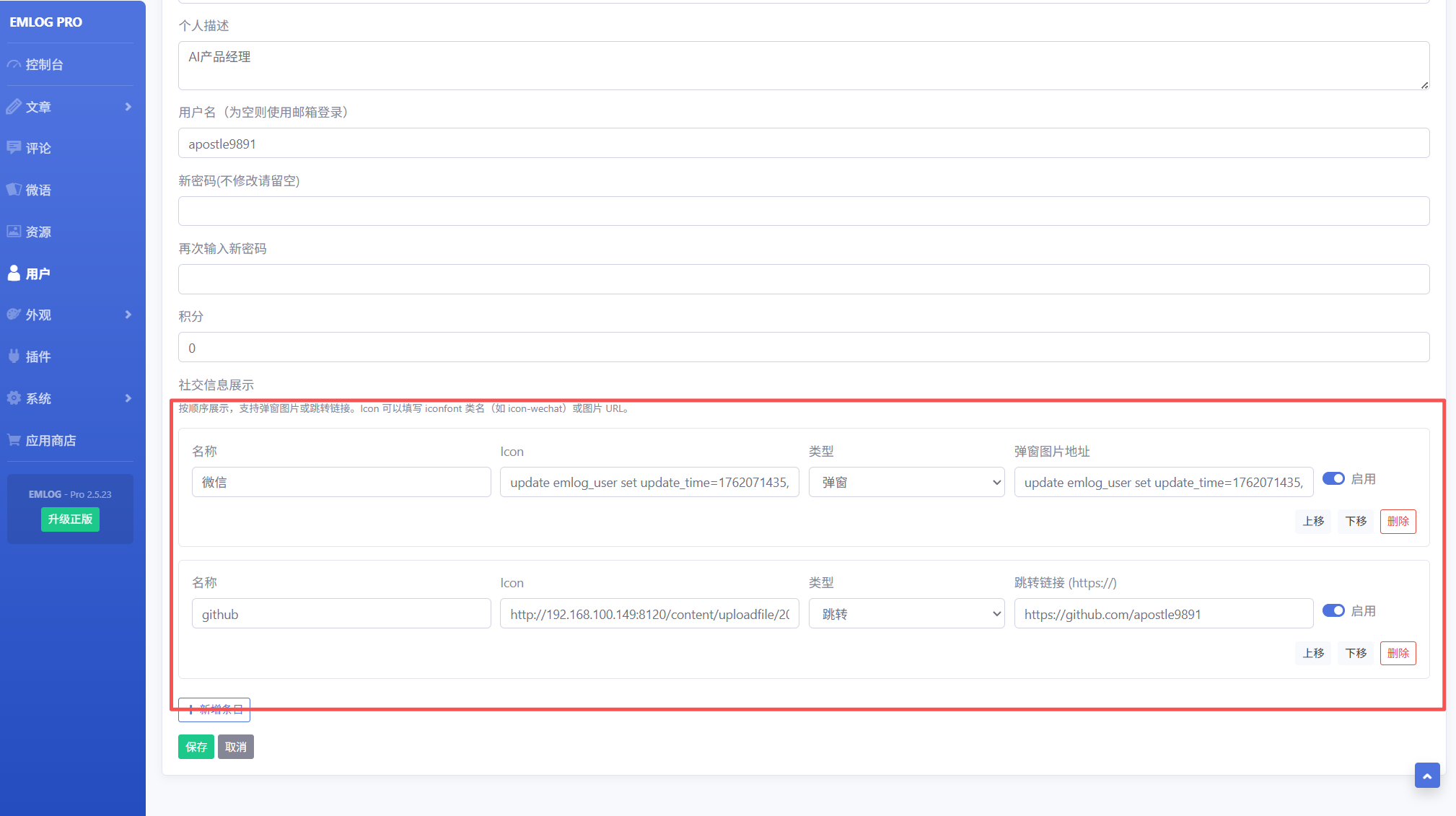Viewport: 1456px width, 816px height.
Task: Click the shopping cart icon 应用商店
Action: tap(14, 440)
